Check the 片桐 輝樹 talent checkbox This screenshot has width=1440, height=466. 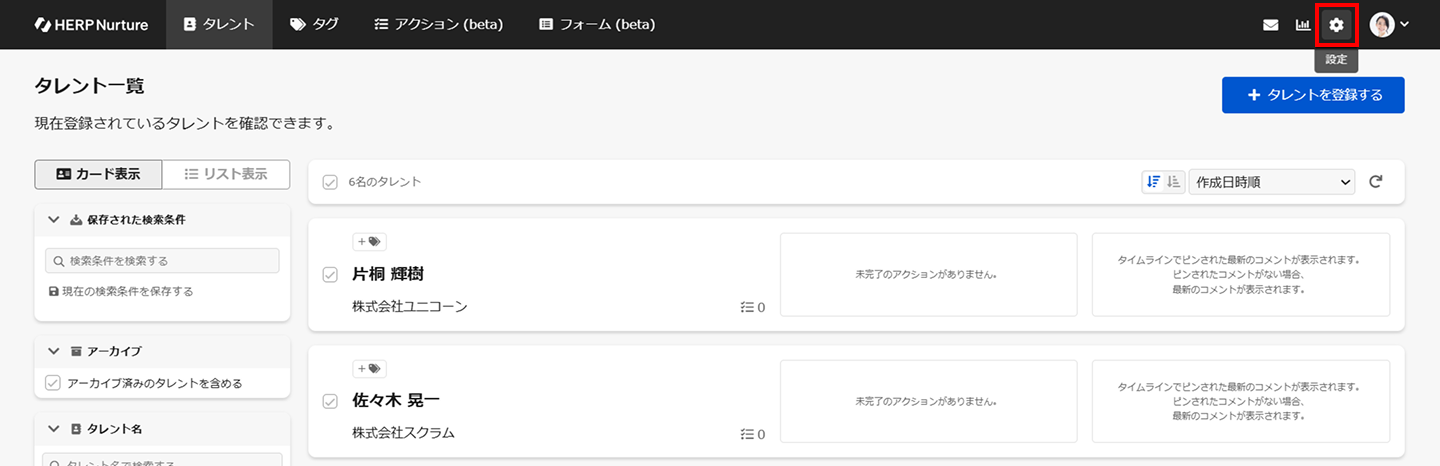(x=330, y=275)
